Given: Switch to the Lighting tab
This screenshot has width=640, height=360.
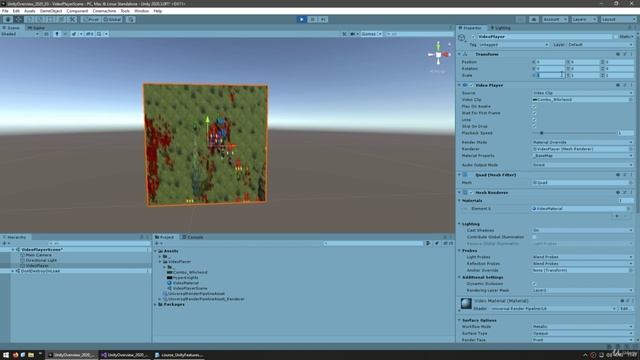Looking at the screenshot, I should [x=500, y=28].
